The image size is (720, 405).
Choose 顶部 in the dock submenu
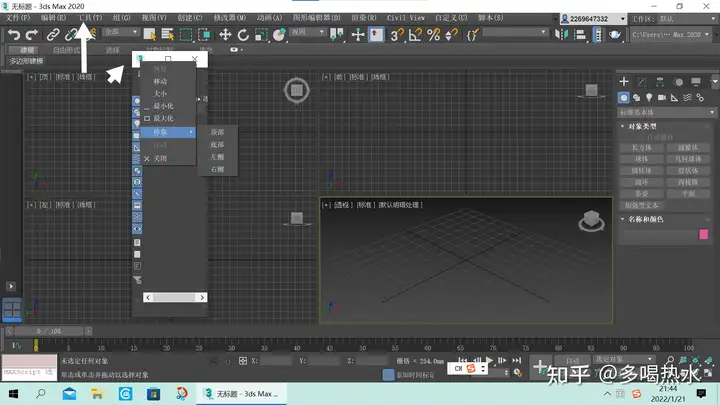tap(217, 132)
